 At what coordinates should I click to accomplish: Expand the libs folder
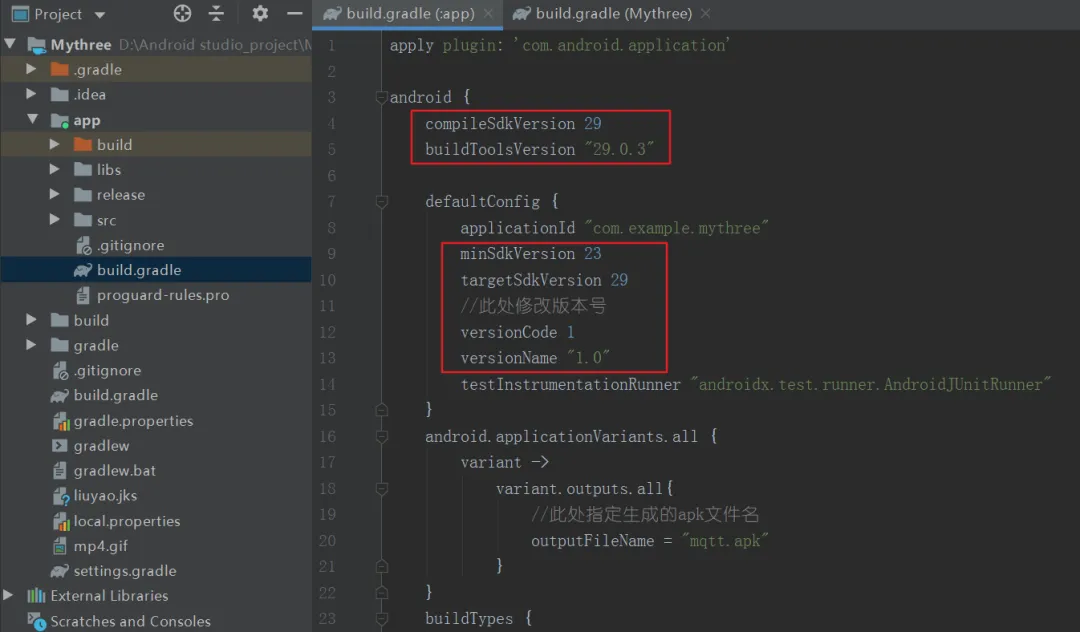[x=54, y=169]
